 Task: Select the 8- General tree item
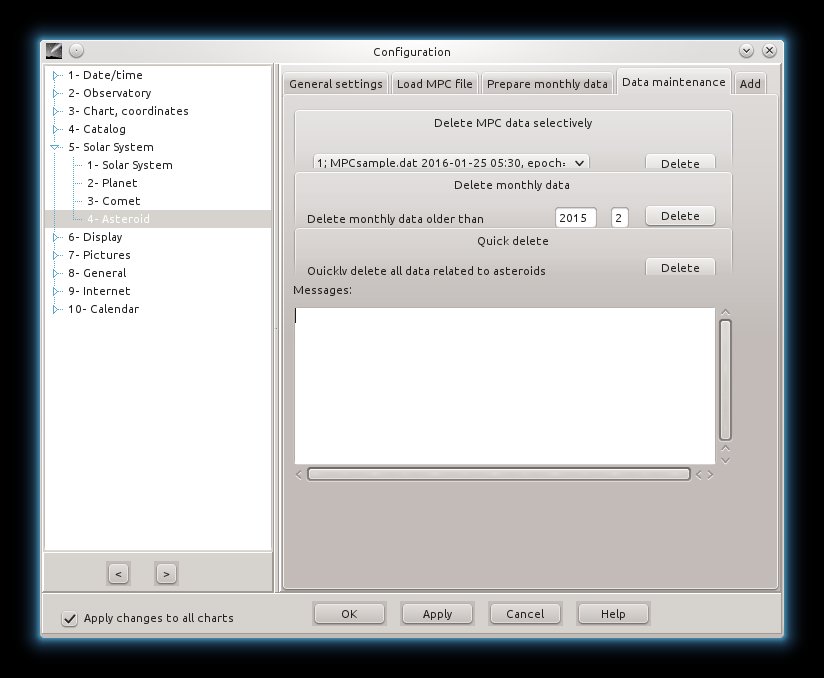97,273
